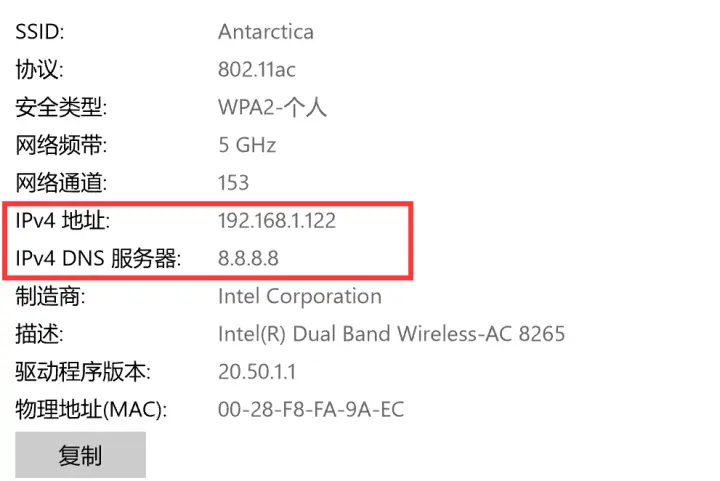The image size is (720, 481).
Task: Click the driver version 20.50.1.1
Action: pos(257,372)
